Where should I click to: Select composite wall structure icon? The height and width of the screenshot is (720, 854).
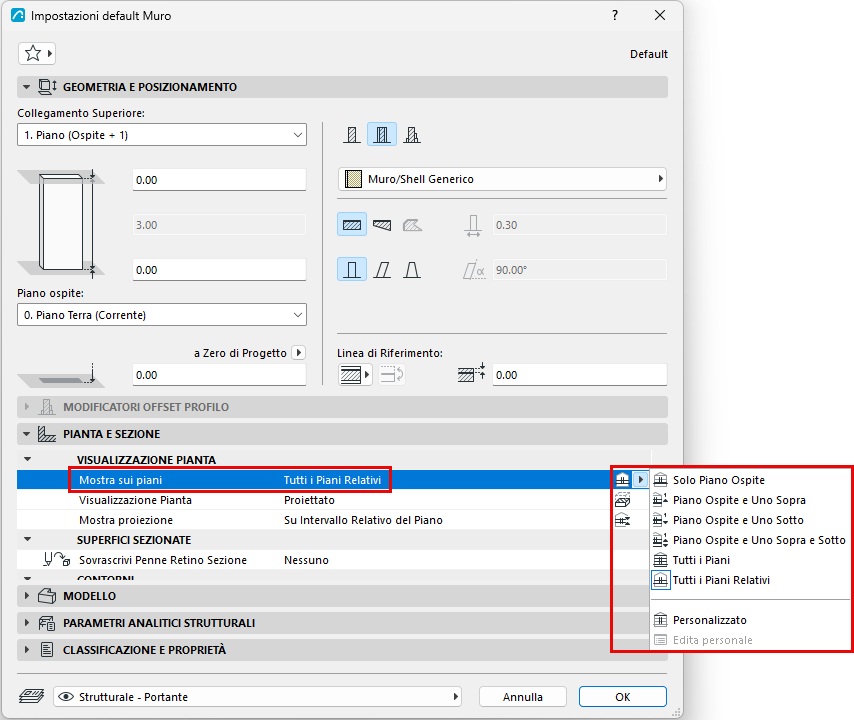coord(382,135)
